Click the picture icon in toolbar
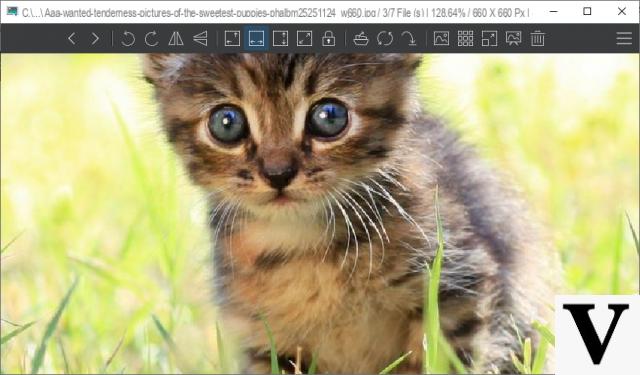Screen dimensions: 640x375 pos(441,39)
